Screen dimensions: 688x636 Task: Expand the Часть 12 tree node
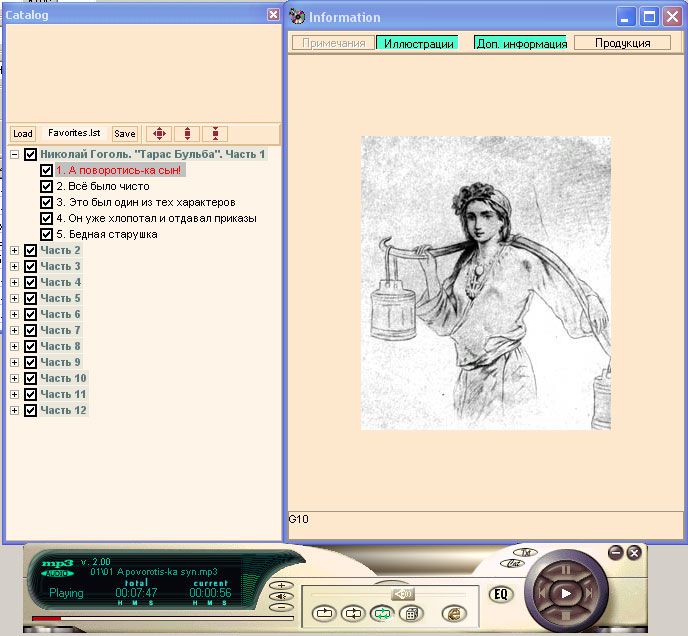(14, 411)
